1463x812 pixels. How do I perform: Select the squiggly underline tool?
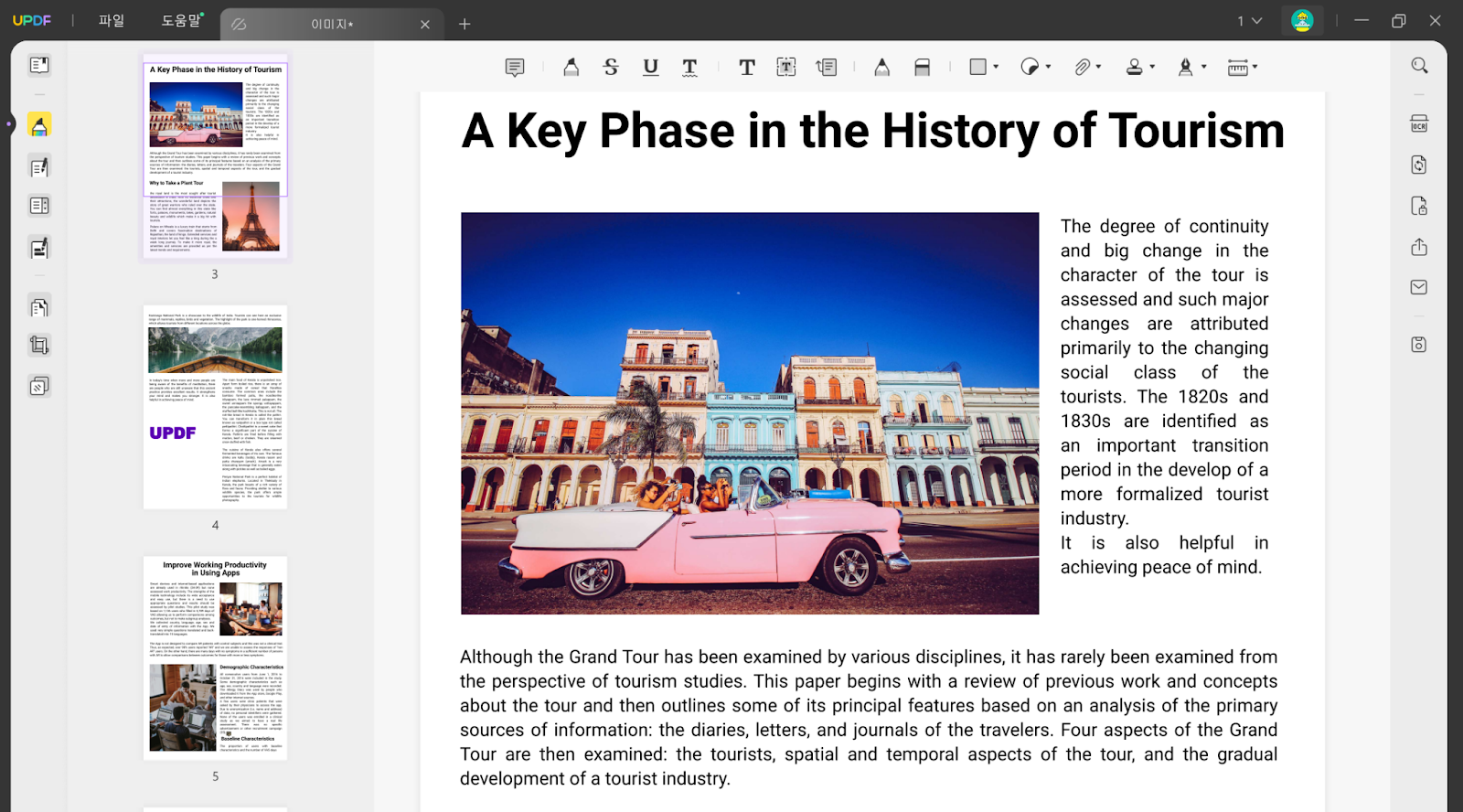[689, 67]
